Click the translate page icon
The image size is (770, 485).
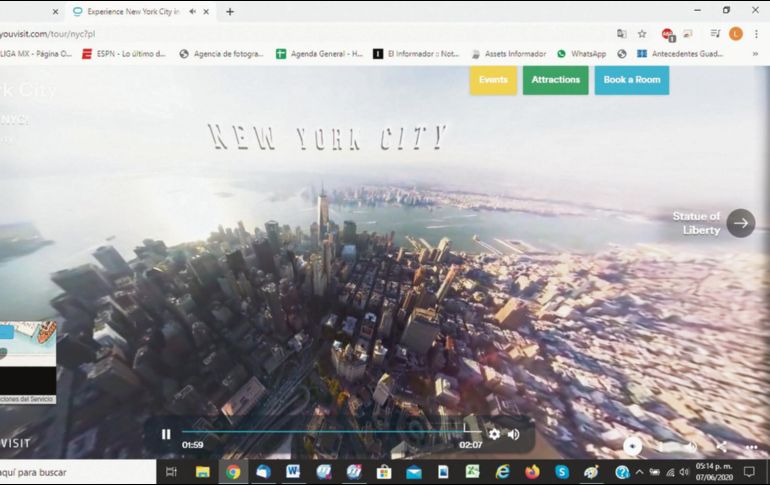pyautogui.click(x=622, y=34)
